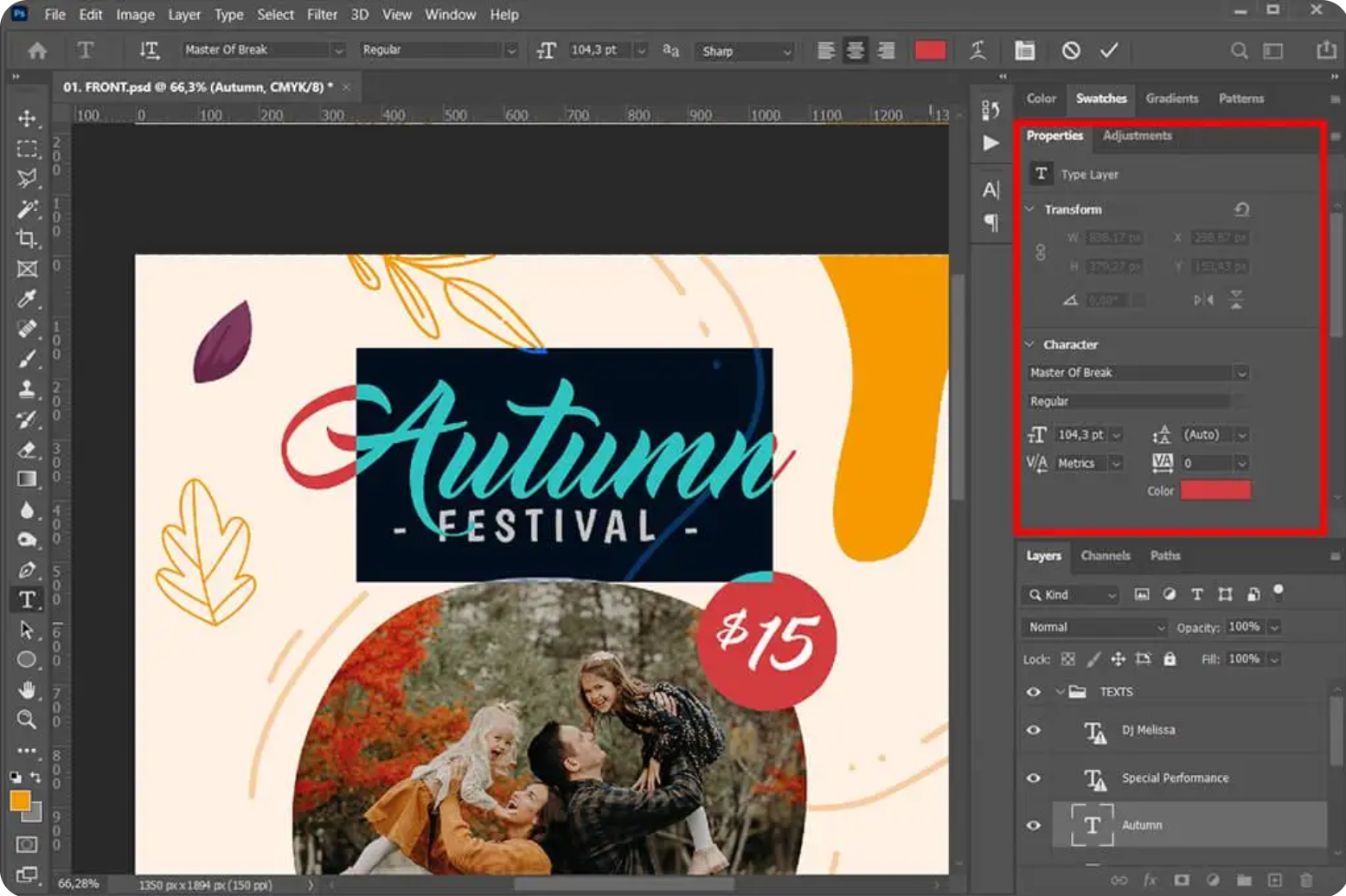Cancel current edits using the slashed circle
Screen dimensions: 1346x896
pos(1072,50)
